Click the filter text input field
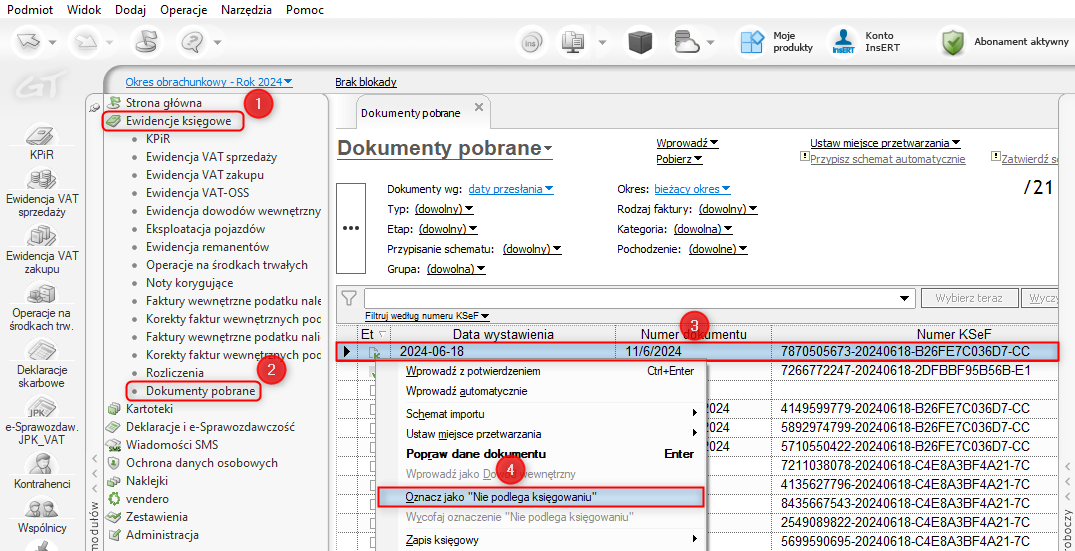The width and height of the screenshot is (1075, 551). click(x=632, y=298)
